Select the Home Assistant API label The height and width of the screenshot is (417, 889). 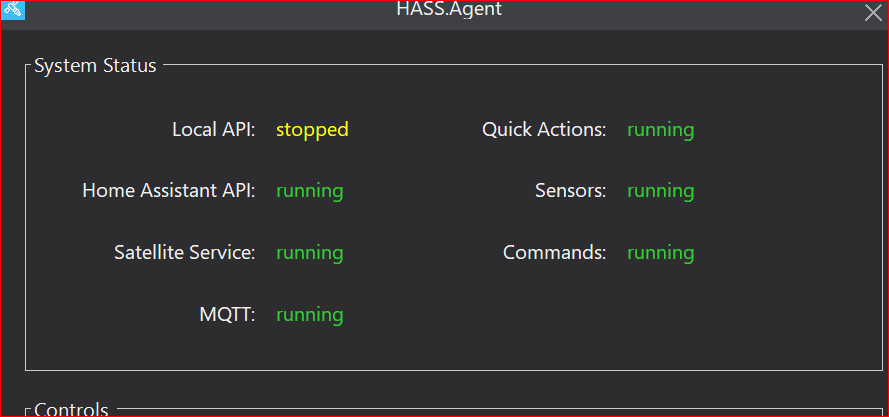pyautogui.click(x=169, y=191)
